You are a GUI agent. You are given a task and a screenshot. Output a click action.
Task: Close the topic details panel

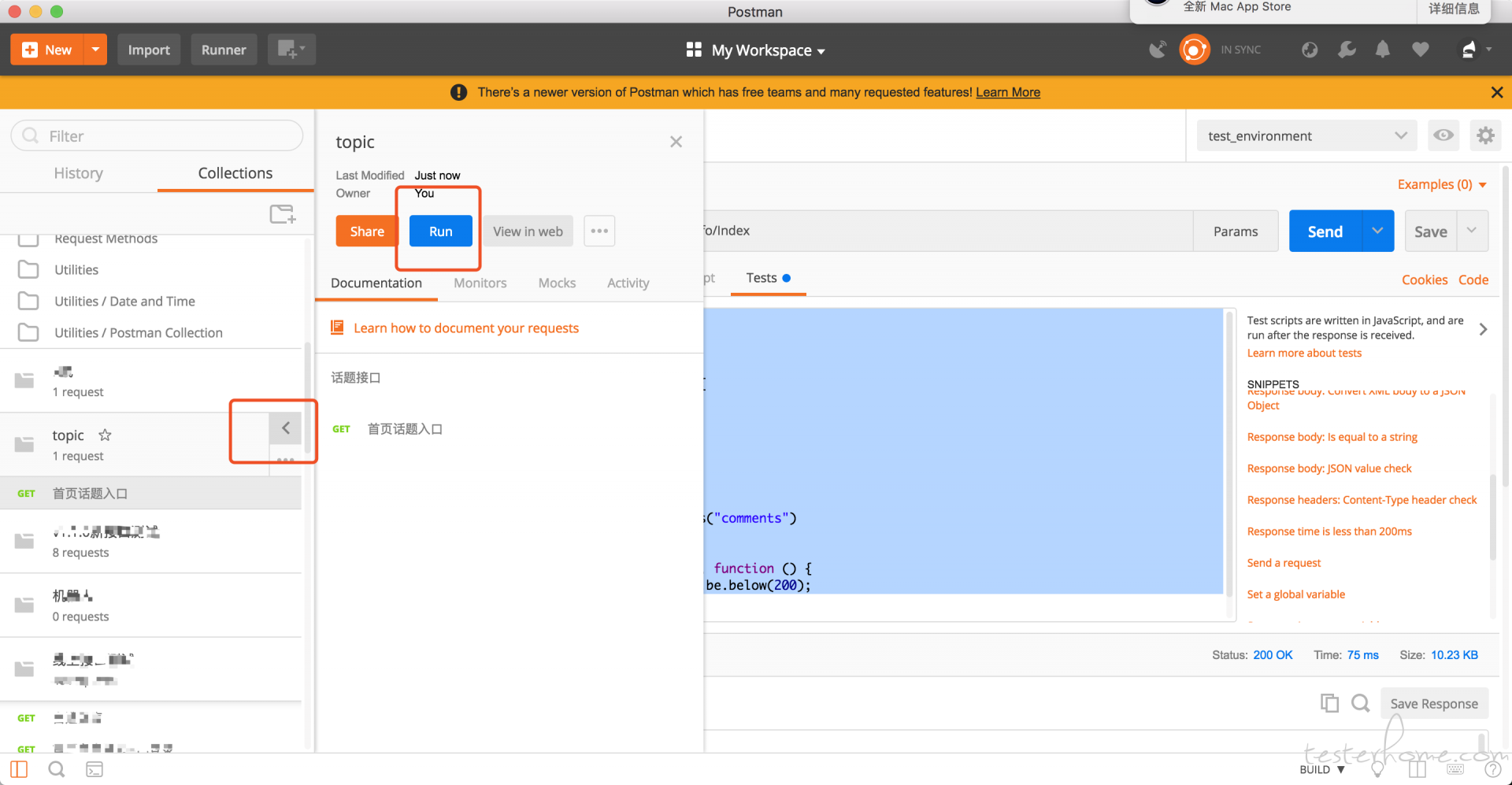pyautogui.click(x=676, y=142)
